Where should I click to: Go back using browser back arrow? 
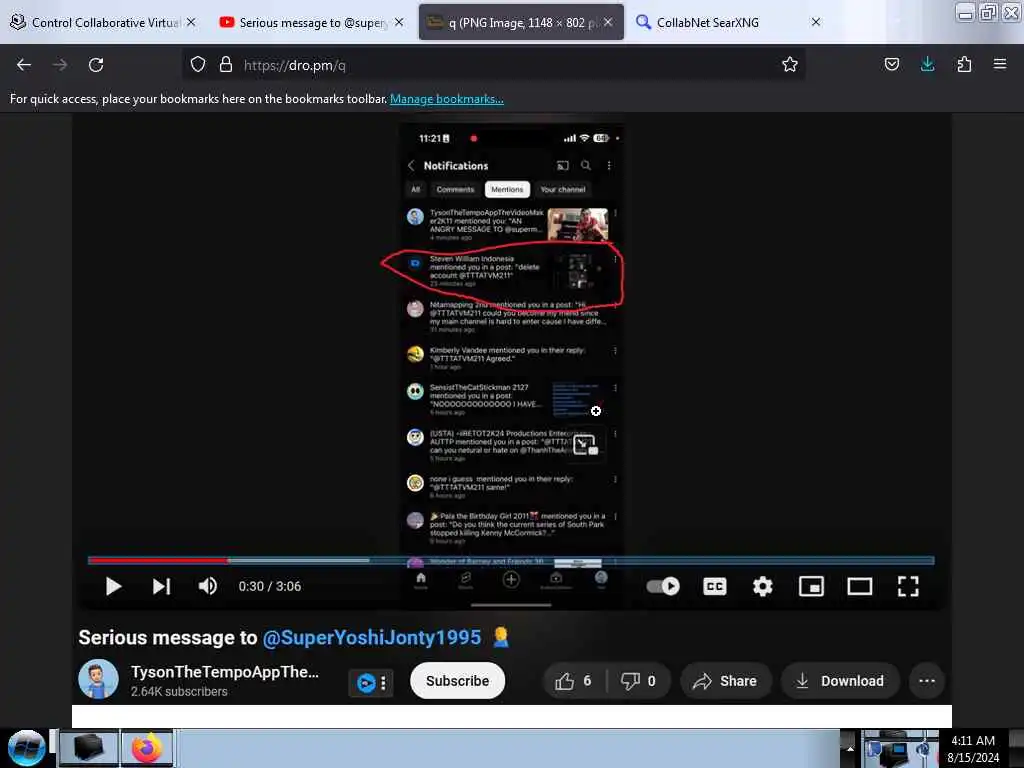(x=24, y=65)
